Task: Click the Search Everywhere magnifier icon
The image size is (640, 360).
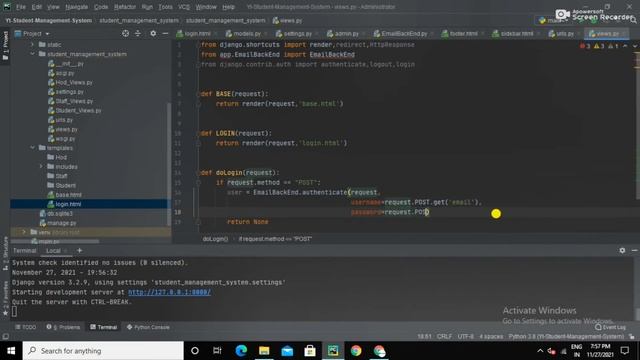Action: pos(633,20)
